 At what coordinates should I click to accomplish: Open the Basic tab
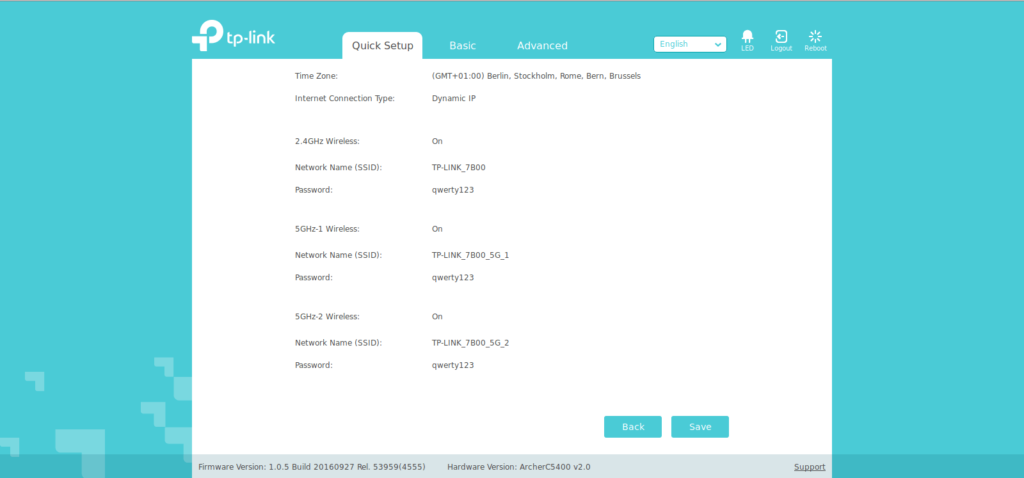point(462,46)
